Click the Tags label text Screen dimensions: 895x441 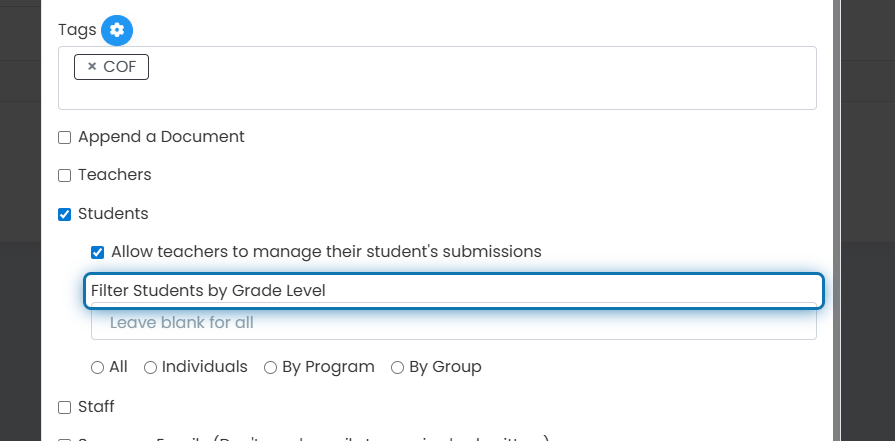point(77,30)
